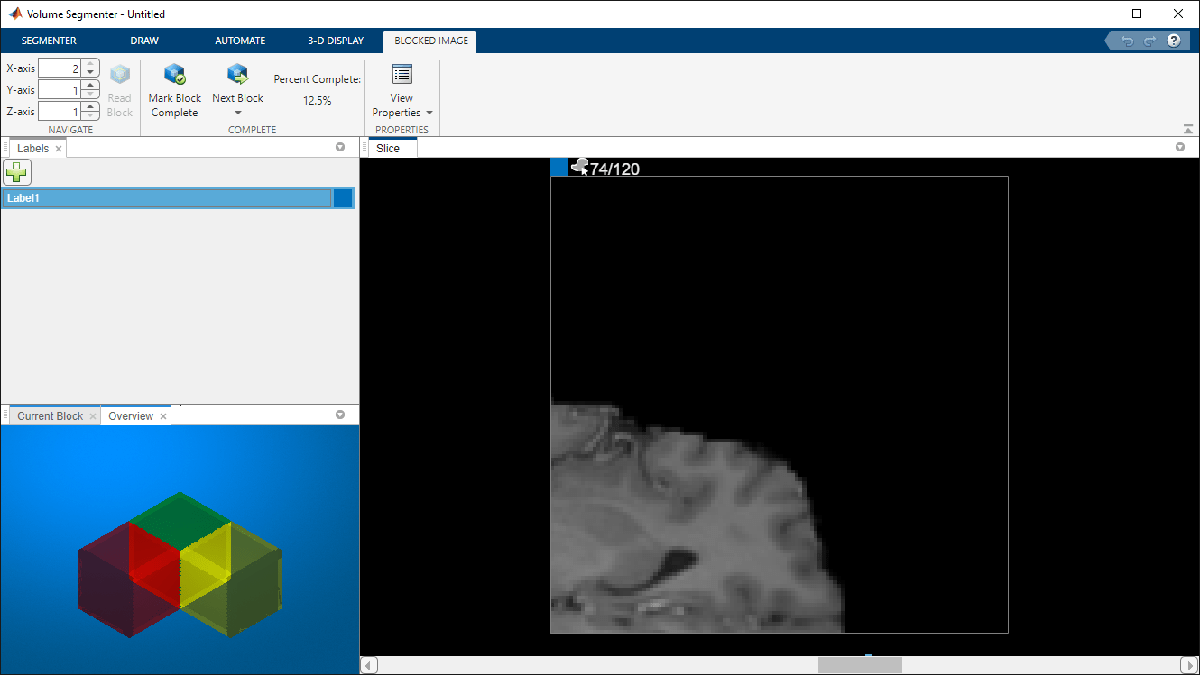Close the Overview tab
Viewport: 1200px width, 675px height.
click(164, 416)
